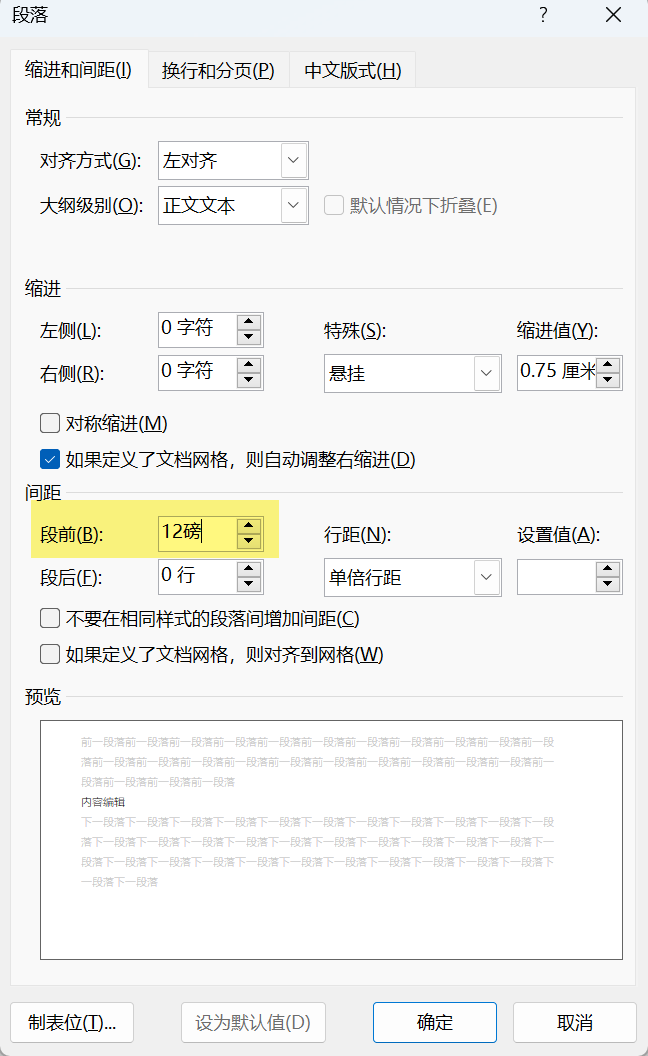Click the 特殊 label
This screenshot has height=1056, width=648.
pyautogui.click(x=354, y=331)
